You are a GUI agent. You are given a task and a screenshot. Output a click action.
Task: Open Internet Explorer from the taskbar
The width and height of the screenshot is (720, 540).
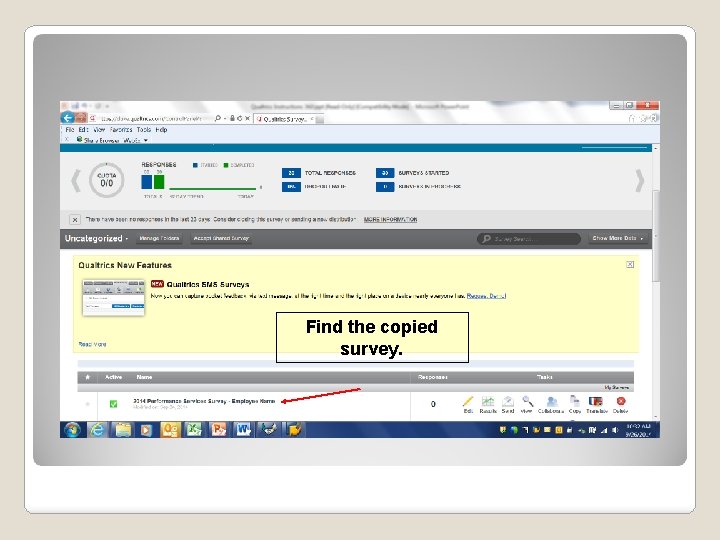[97, 430]
